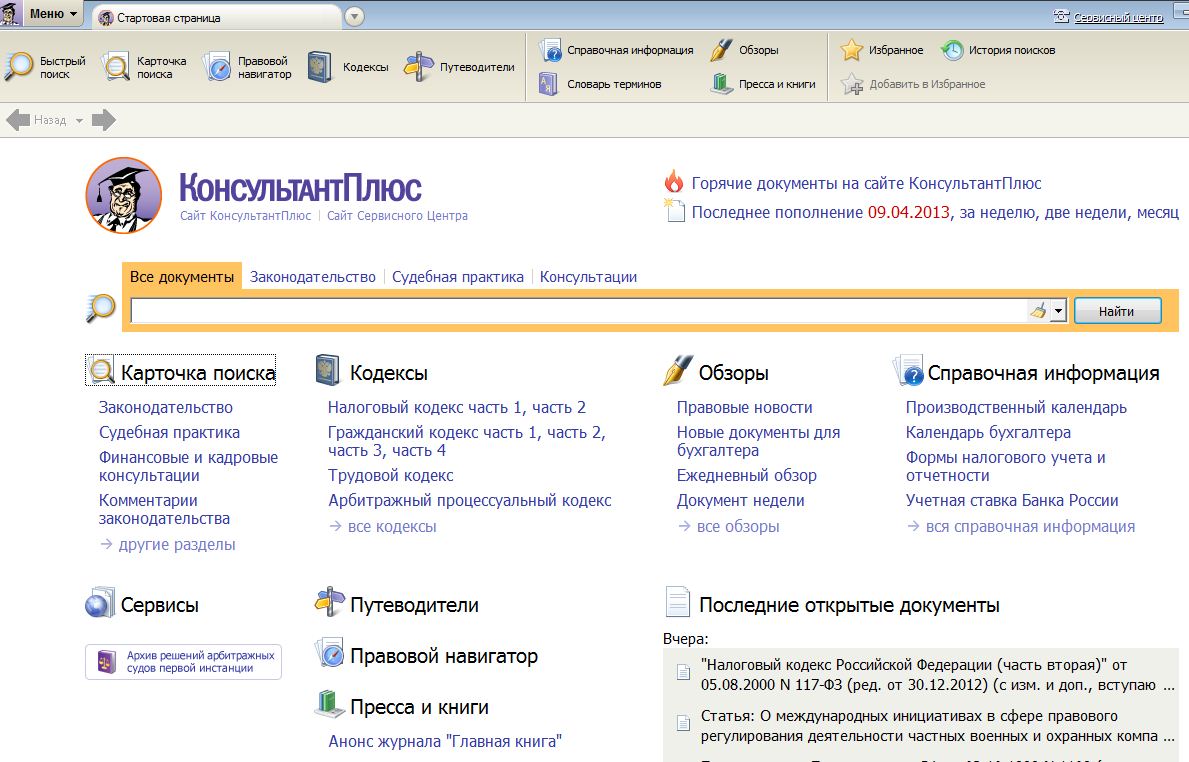The height and width of the screenshot is (762, 1189).
Task: Open Сервисный центр link at top right
Action: tap(1118, 17)
